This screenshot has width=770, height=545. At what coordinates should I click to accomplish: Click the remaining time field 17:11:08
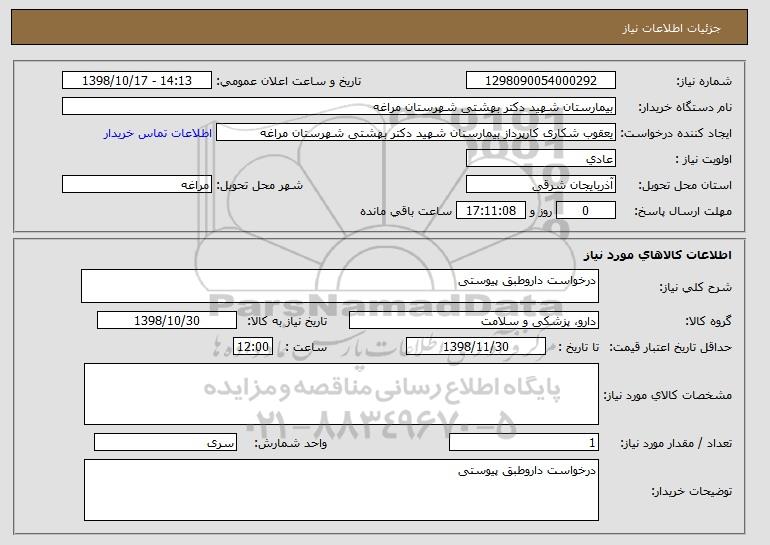pos(491,211)
